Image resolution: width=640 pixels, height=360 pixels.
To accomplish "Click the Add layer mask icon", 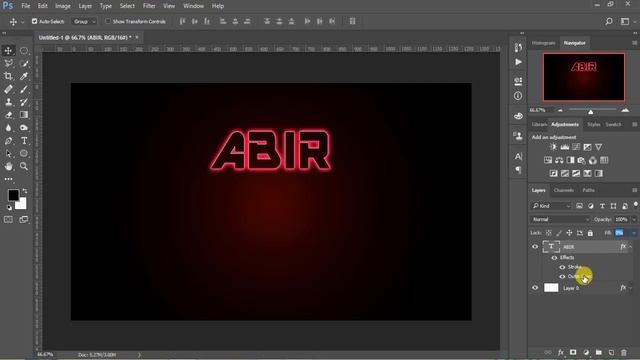I will [573, 352].
